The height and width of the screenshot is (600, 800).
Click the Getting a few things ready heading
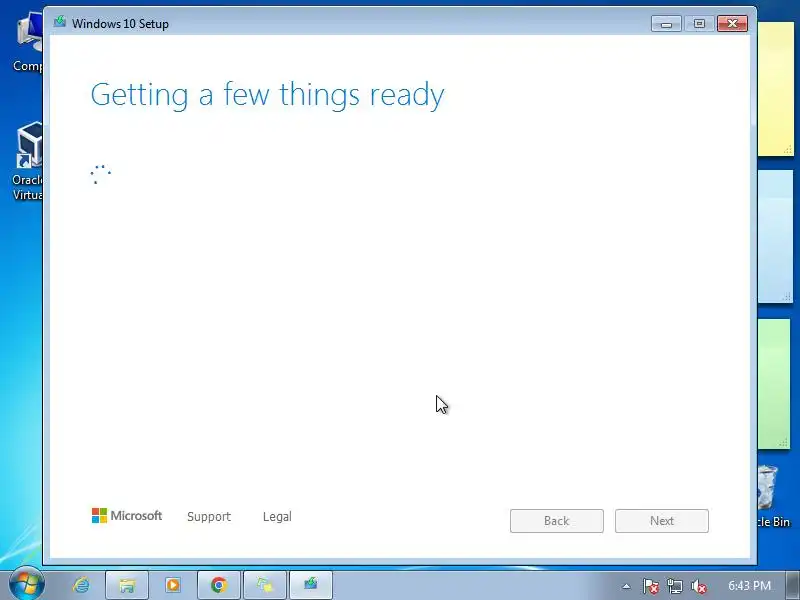[267, 95]
